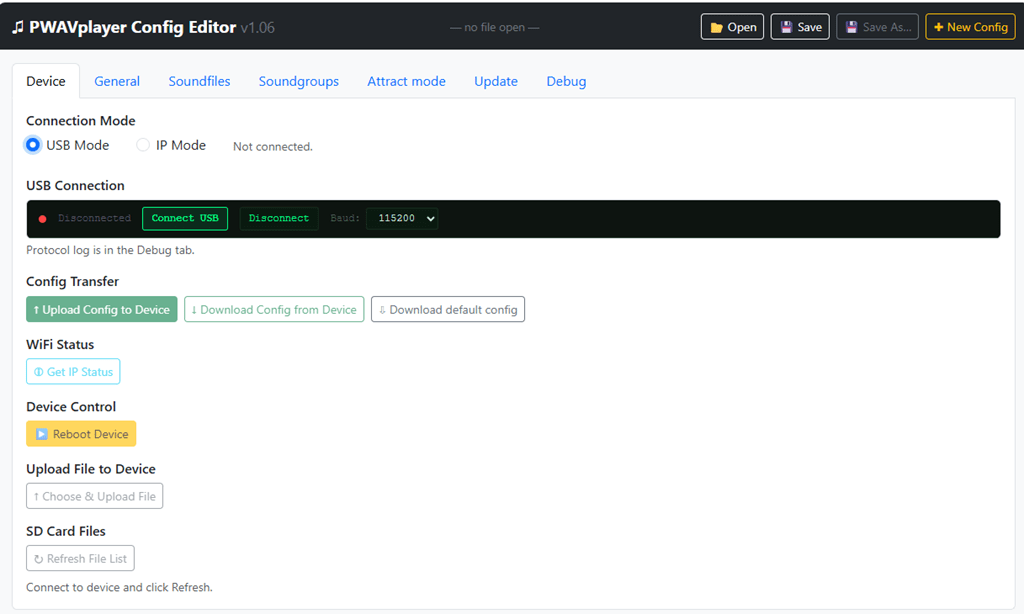Click Get IP Status button
Viewport: 1024px width, 614px height.
pos(73,372)
